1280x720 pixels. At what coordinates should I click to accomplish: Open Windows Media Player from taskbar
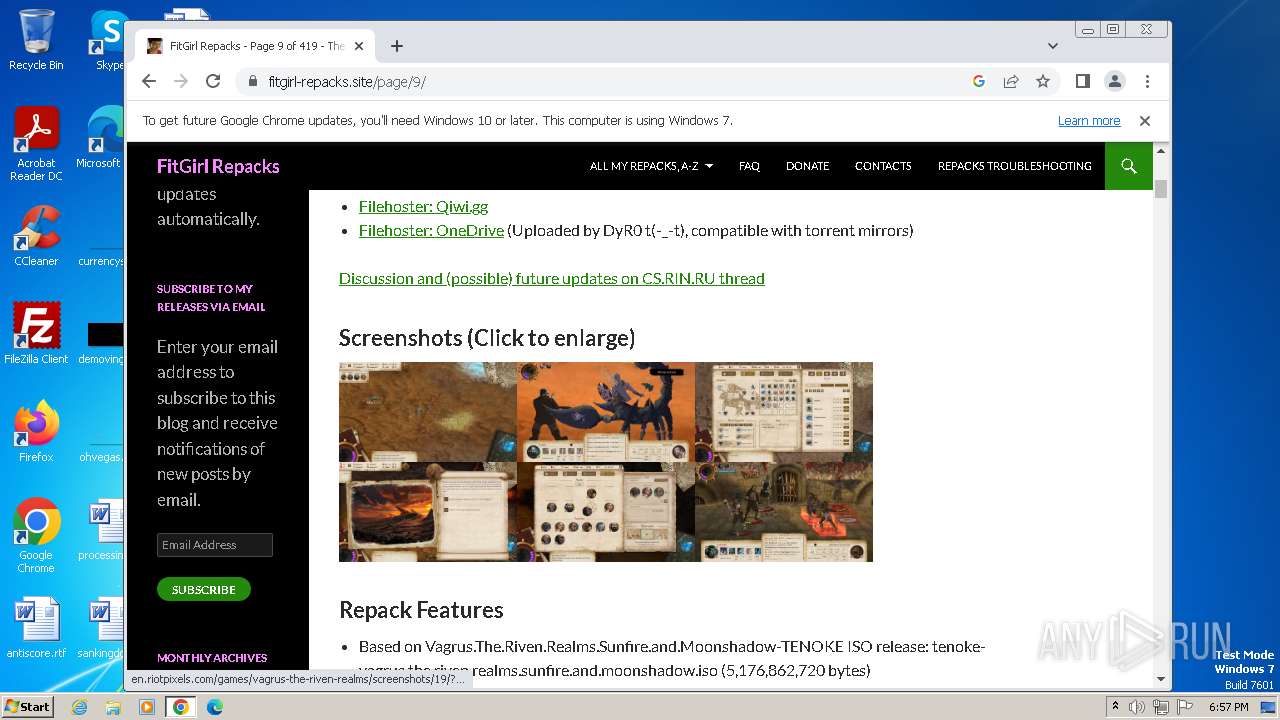(147, 707)
